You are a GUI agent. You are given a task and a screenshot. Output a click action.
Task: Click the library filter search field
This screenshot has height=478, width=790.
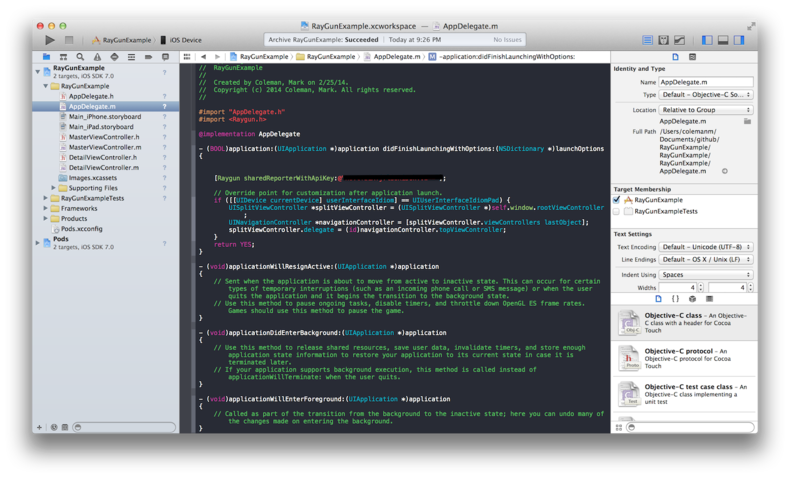coord(691,427)
